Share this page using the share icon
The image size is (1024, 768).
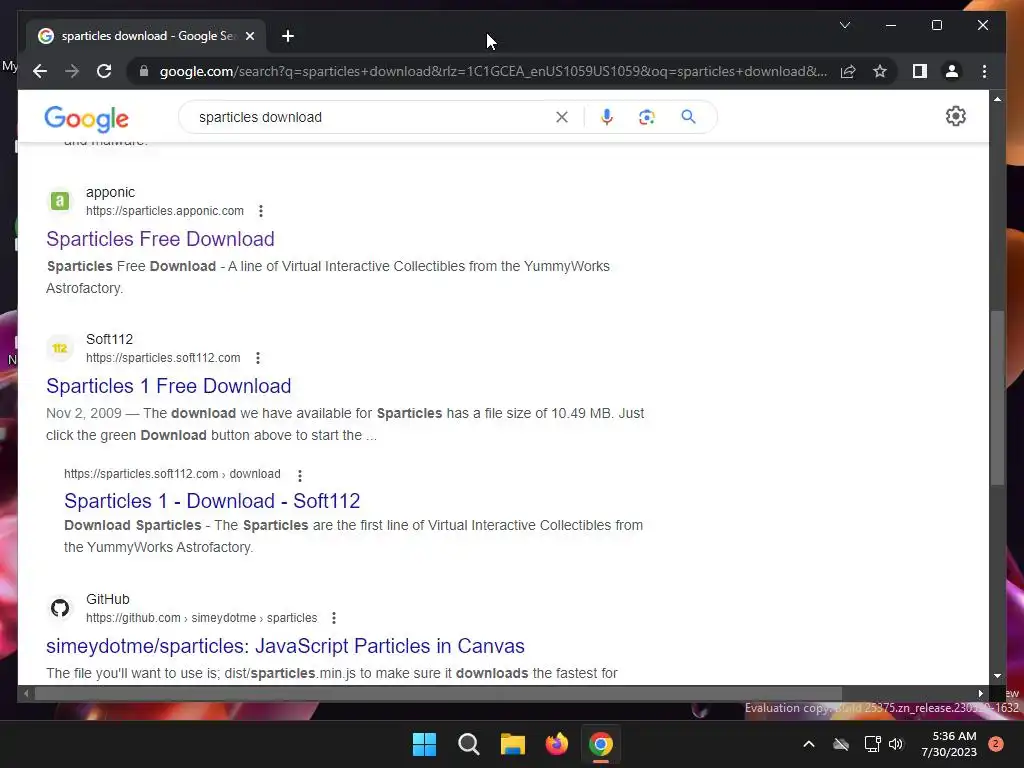848,71
